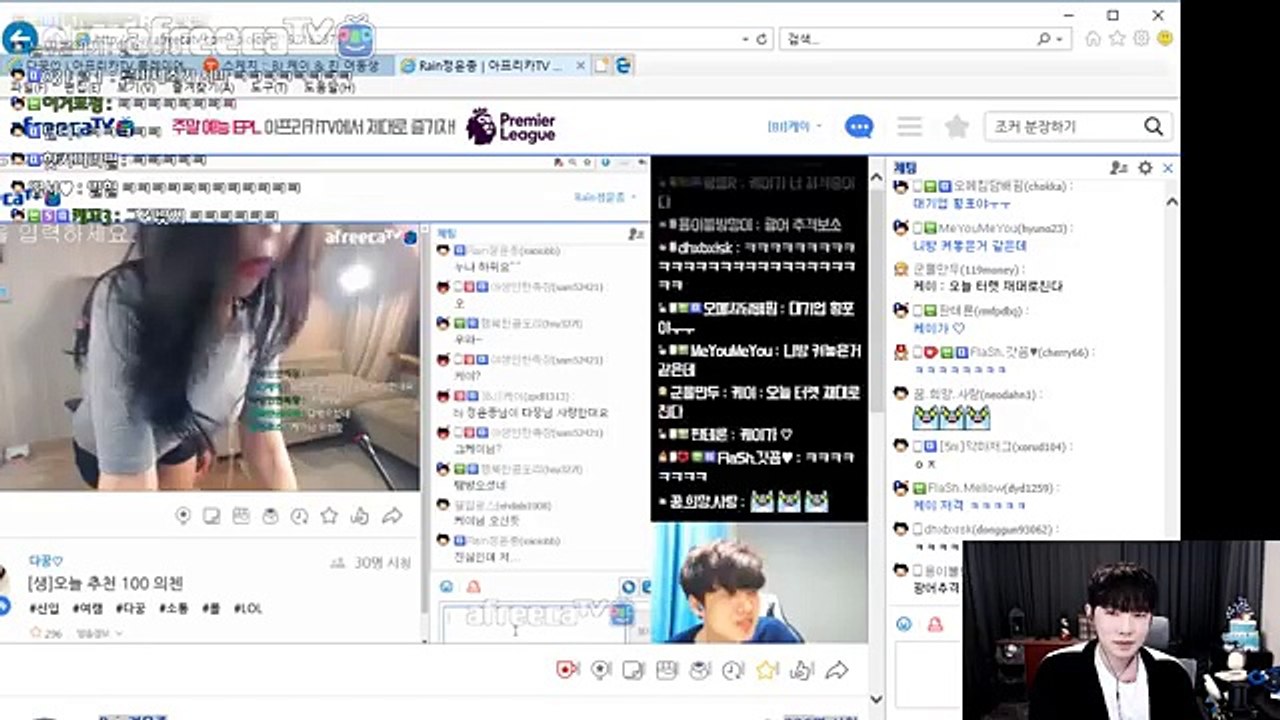Click the #여캠 hashtag
The width and height of the screenshot is (1280, 720).
pyautogui.click(x=87, y=608)
